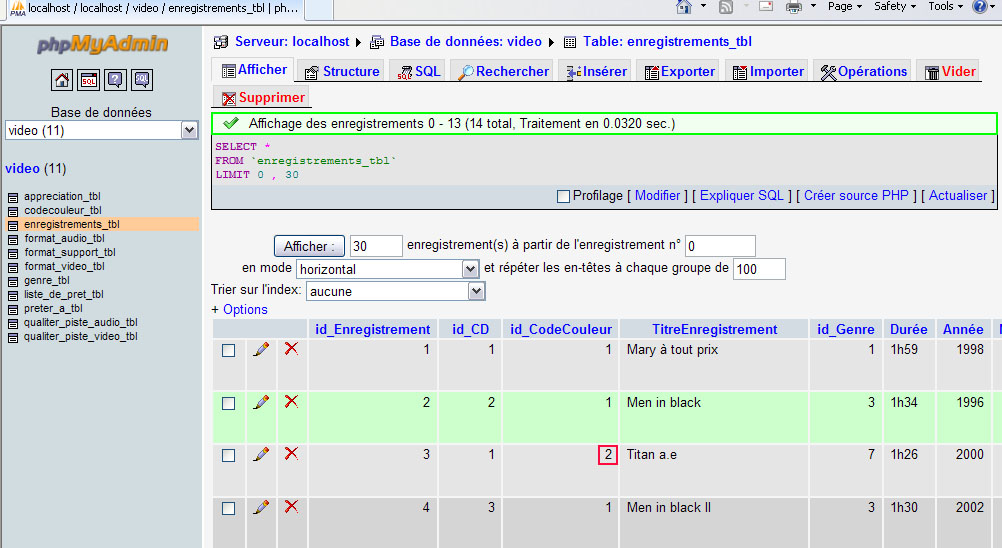Click table icon beside genre_tbl
Viewport: 1002px width, 548px height.
13,282
